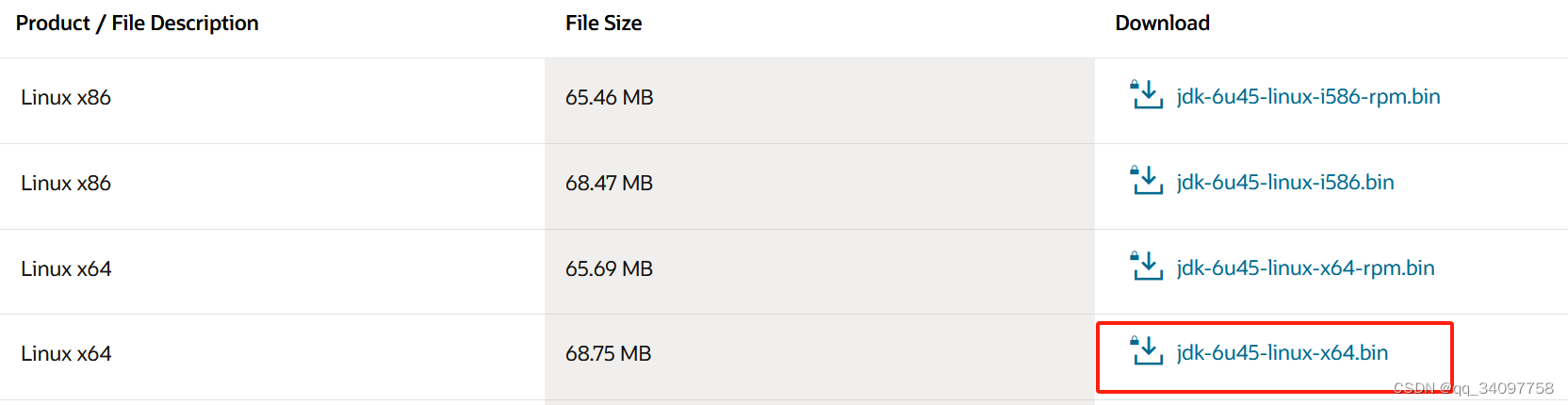Click download icon beside jdk-6u45-linux-x64.bin

(1147, 350)
